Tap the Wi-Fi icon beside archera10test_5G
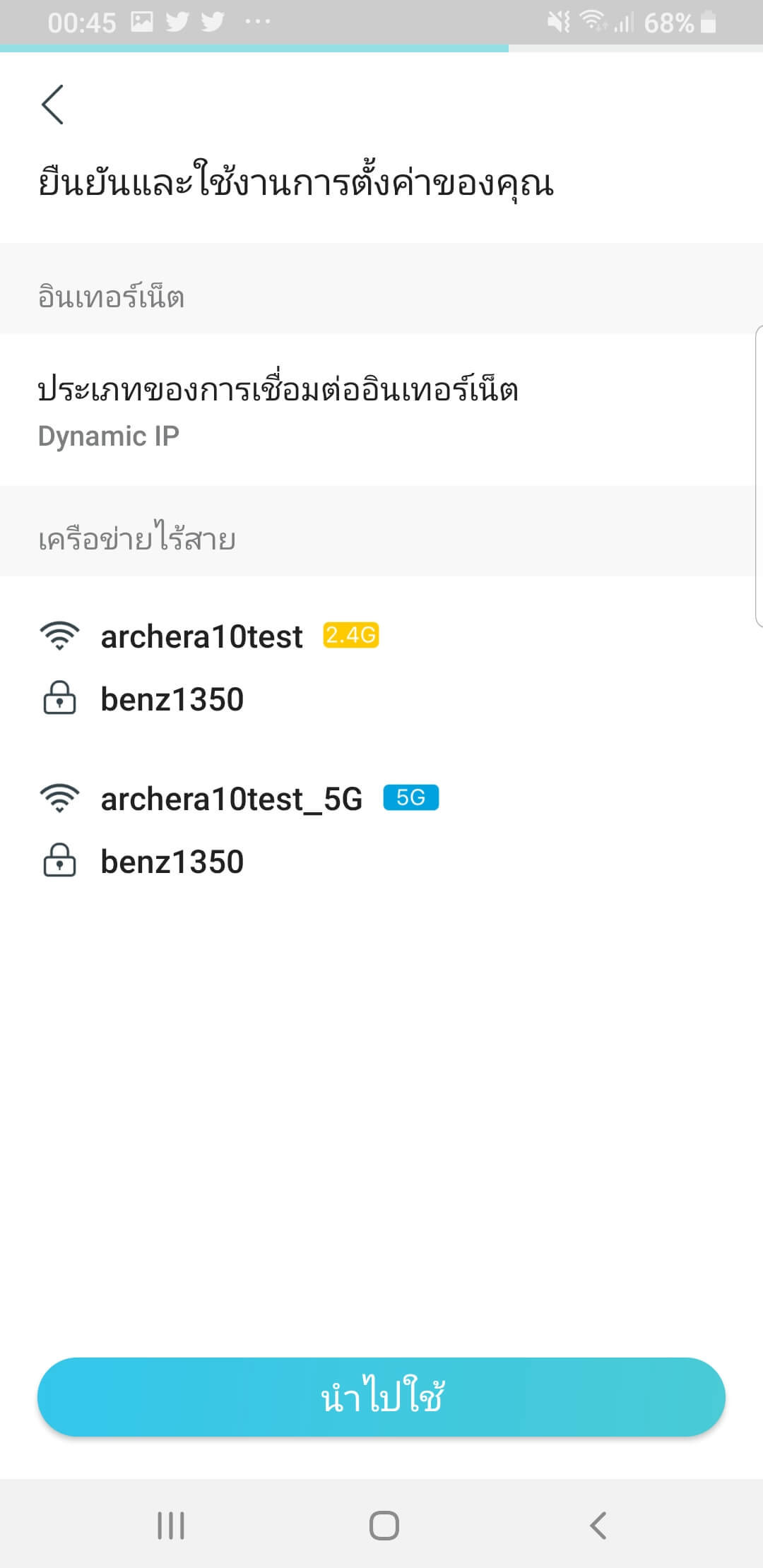 click(x=60, y=798)
